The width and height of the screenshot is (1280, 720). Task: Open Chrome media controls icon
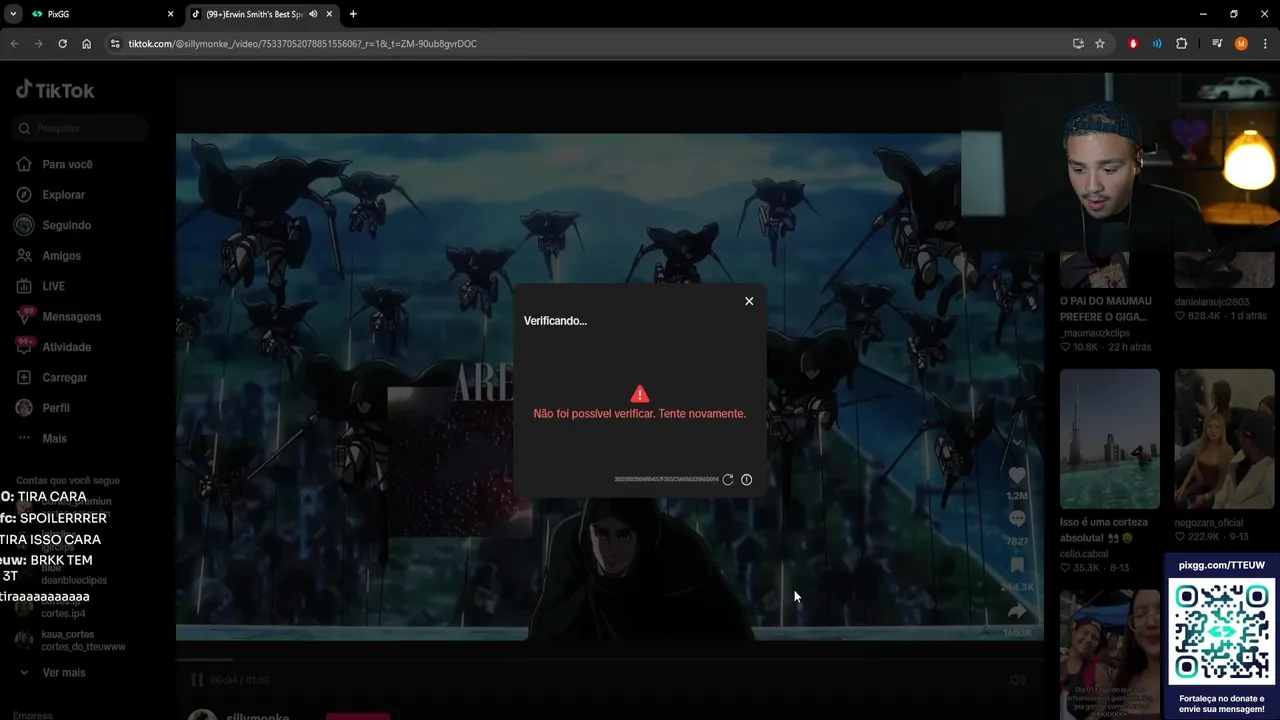click(1217, 44)
